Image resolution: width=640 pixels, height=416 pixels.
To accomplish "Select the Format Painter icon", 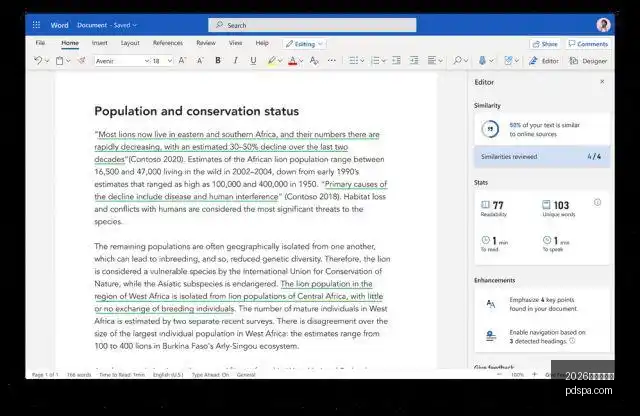I will pyautogui.click(x=82, y=61).
